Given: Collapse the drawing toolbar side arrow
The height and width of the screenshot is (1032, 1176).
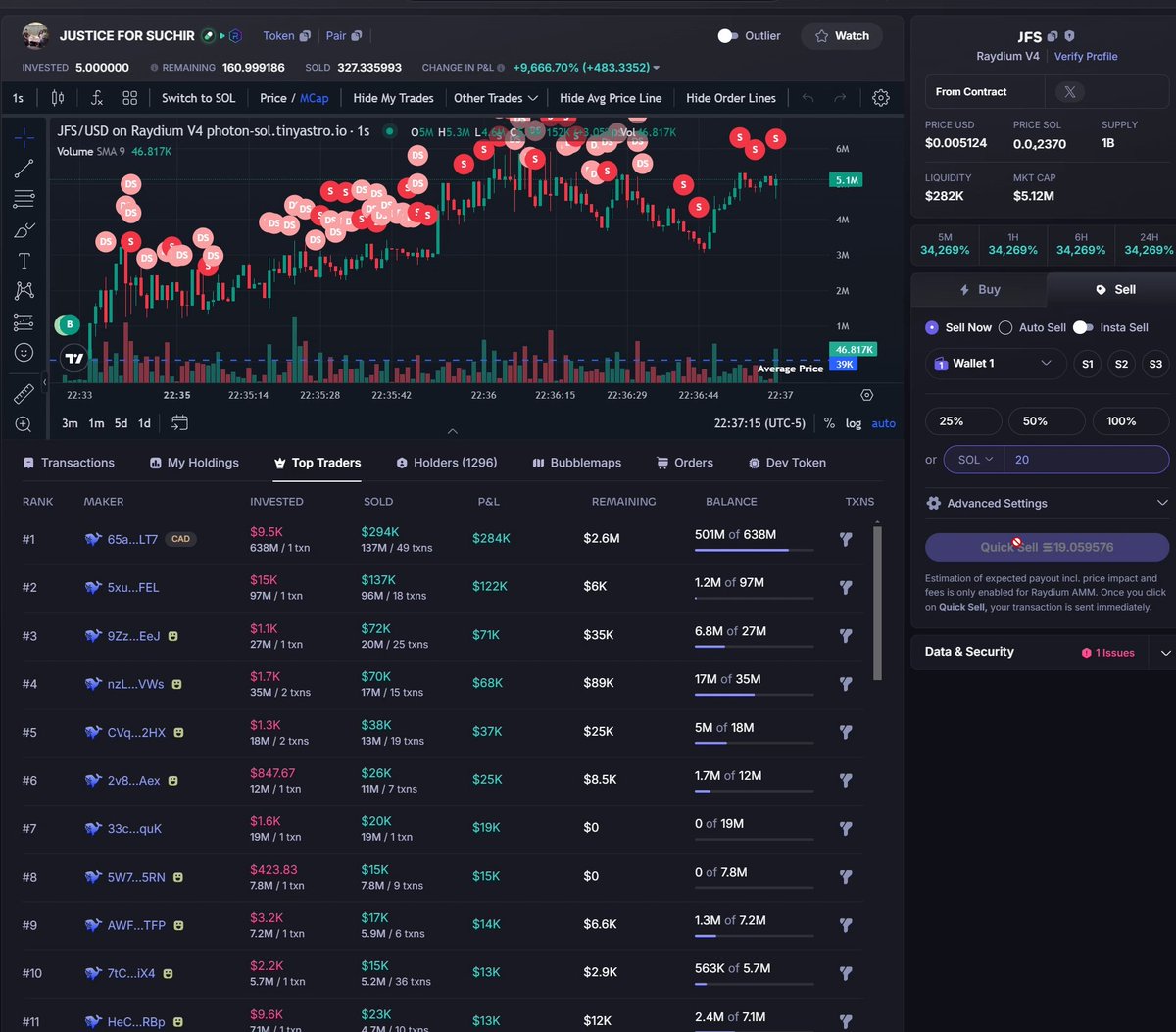Looking at the screenshot, I should (44, 382).
